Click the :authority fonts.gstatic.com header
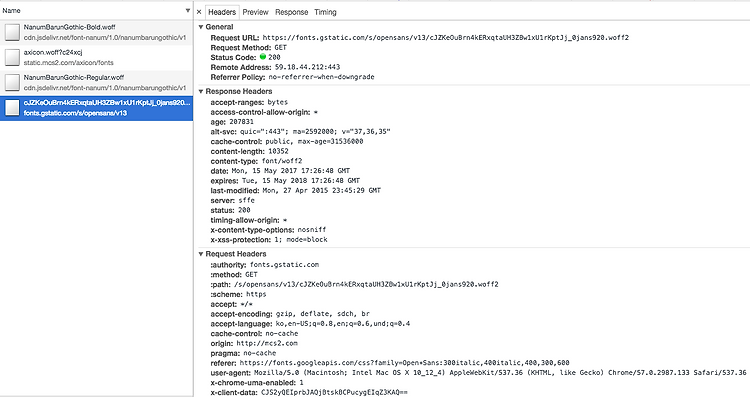Screen dimensions: 750x397 point(265,265)
